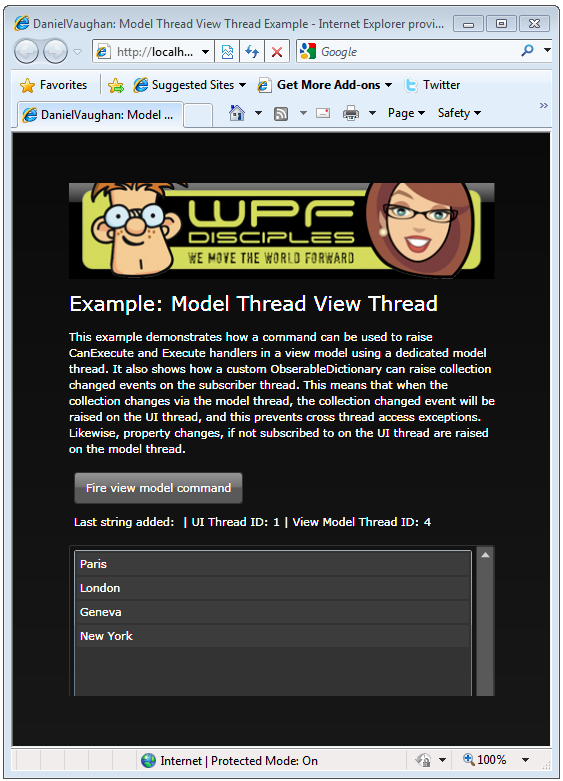Expand the security shield dropdown arrow
563x781 pixels.
point(442,760)
